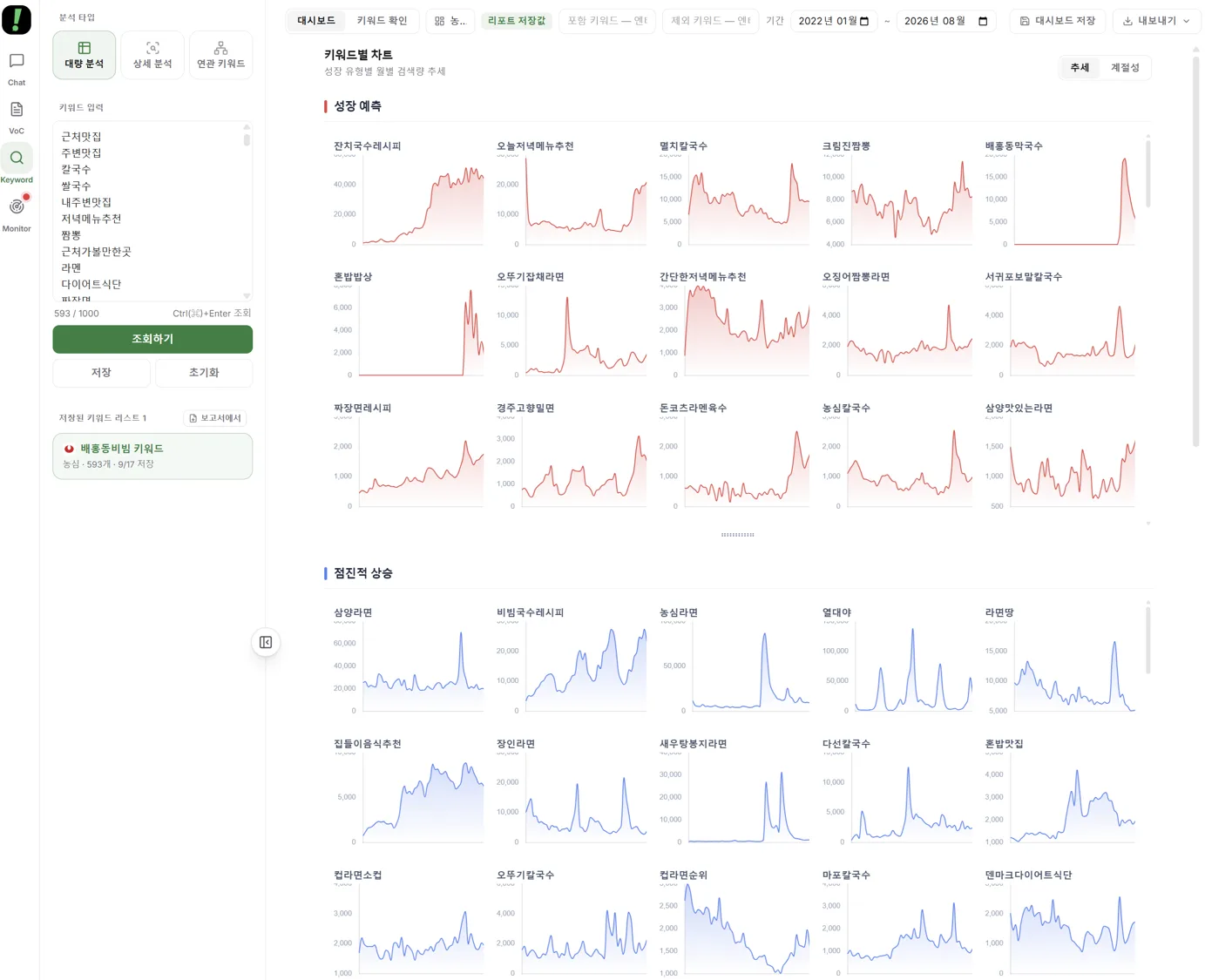
Task: Switch to the 대시보드 tab
Action: (316, 21)
